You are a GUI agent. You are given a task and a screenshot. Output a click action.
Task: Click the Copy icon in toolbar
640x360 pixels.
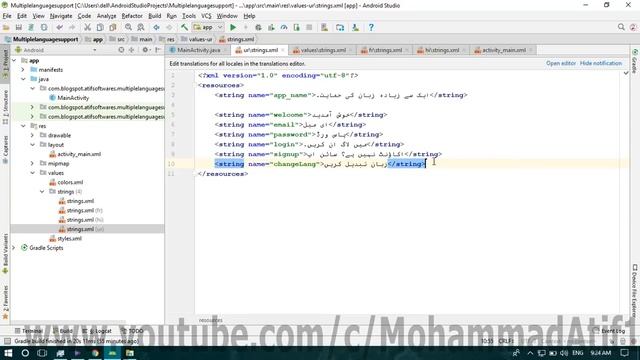[x=100, y=27]
